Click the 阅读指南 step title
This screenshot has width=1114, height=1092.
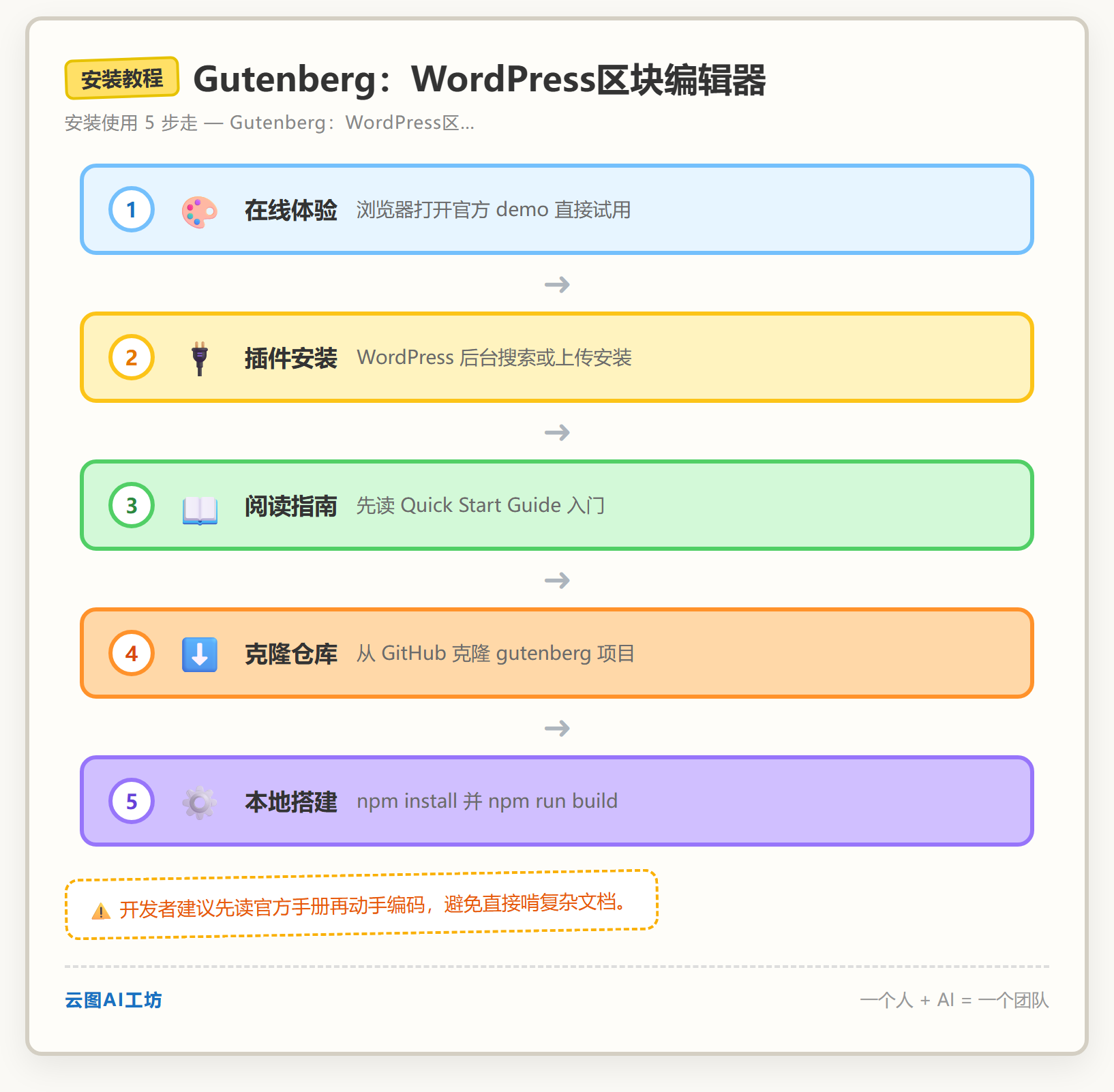291,506
